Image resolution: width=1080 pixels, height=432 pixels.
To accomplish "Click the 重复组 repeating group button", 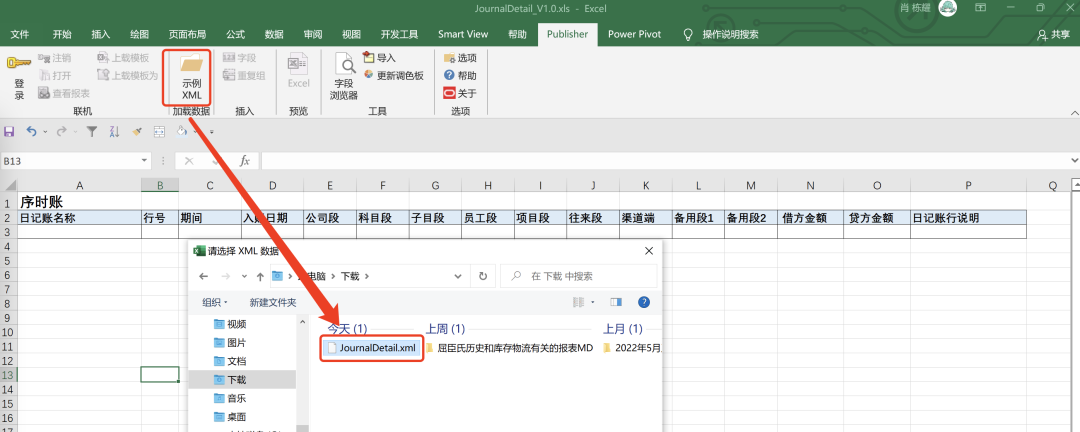I will point(245,75).
